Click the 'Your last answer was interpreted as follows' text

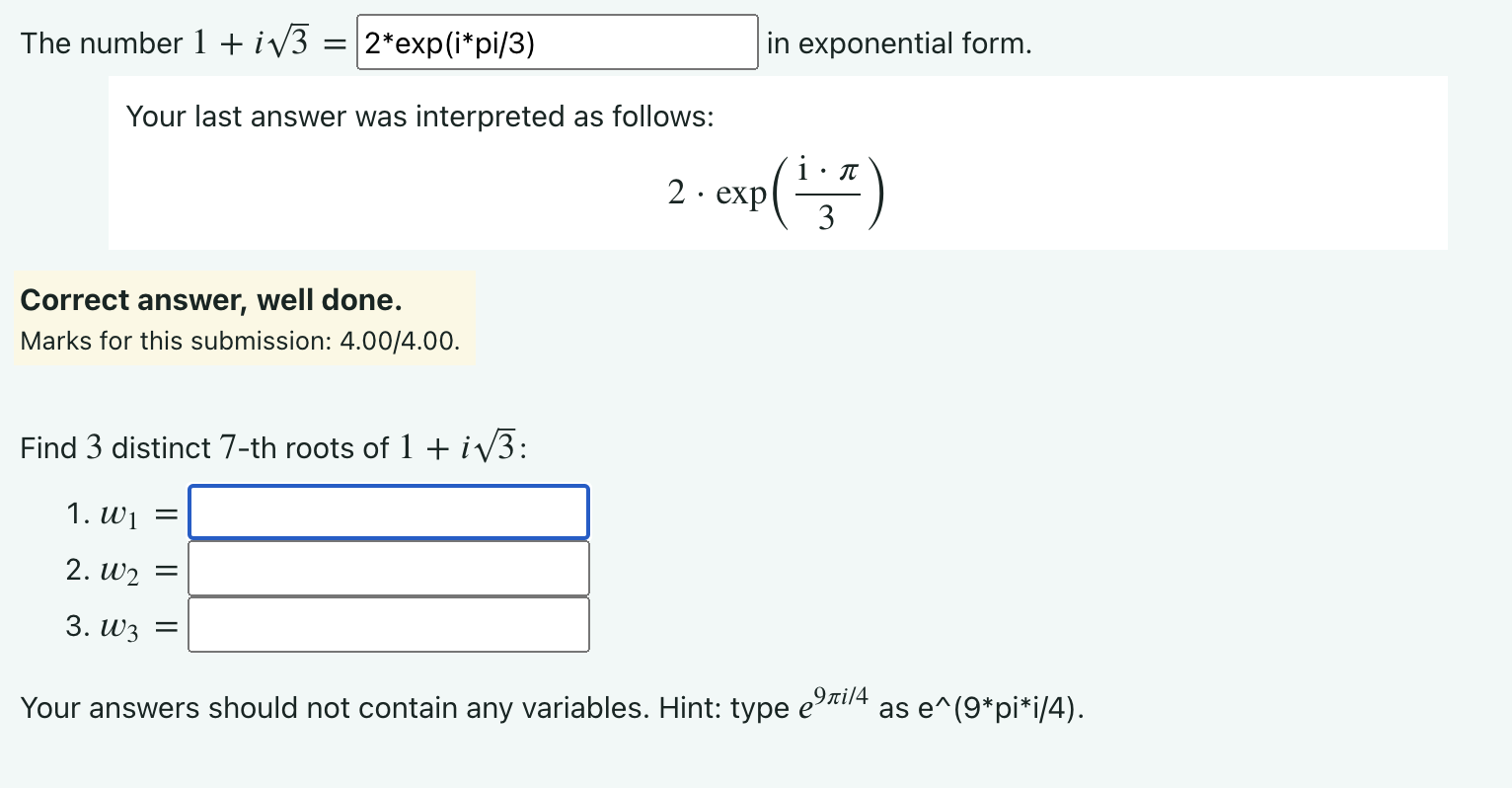click(x=421, y=117)
